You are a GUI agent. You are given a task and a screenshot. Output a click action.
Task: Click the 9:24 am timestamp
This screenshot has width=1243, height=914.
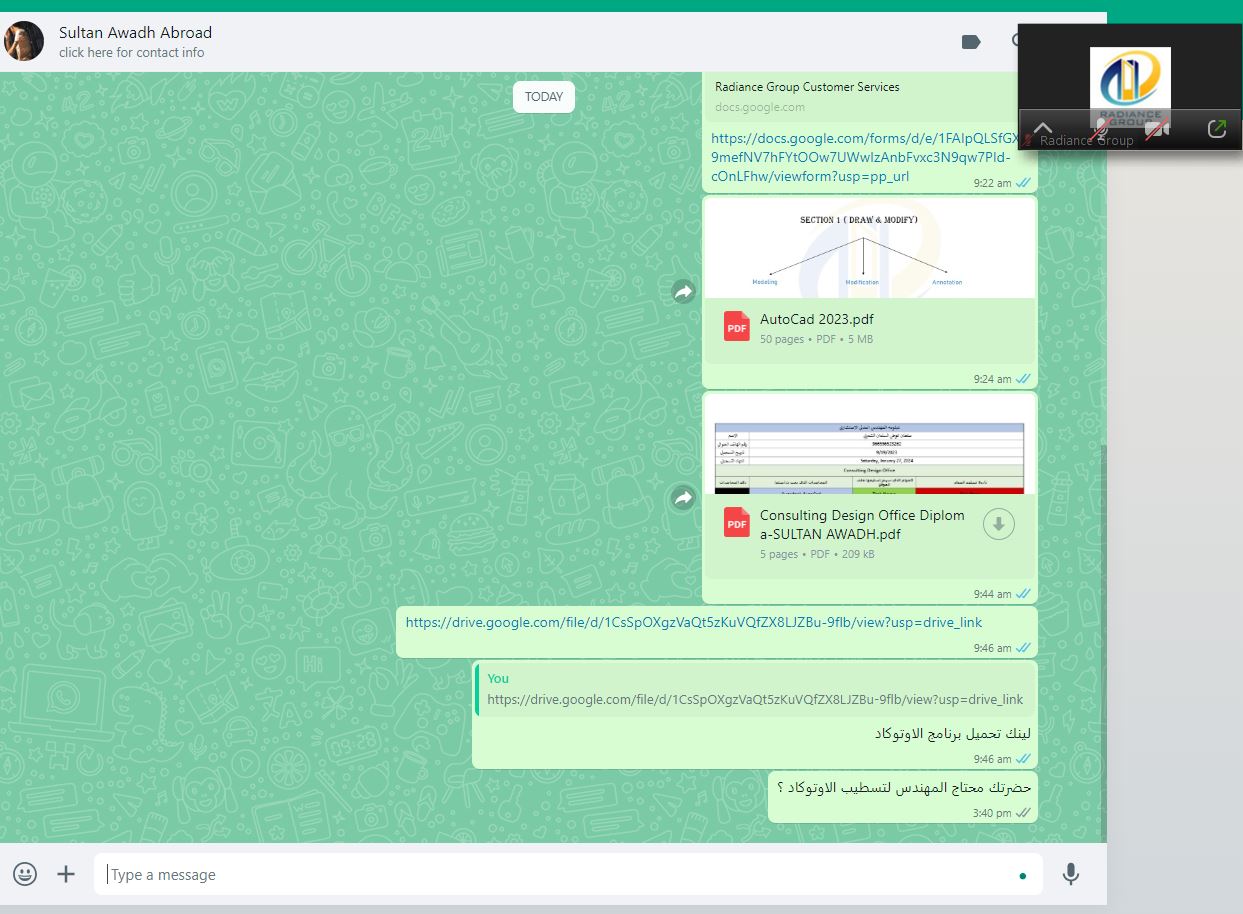[x=992, y=380]
